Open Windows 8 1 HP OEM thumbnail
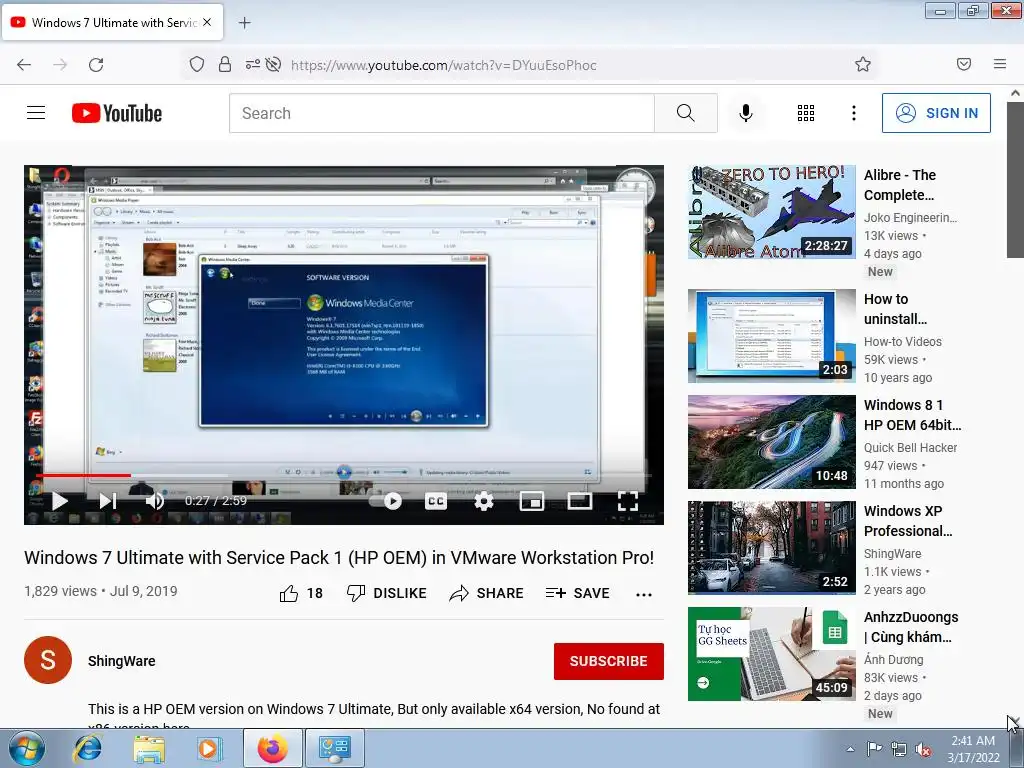 tap(771, 441)
